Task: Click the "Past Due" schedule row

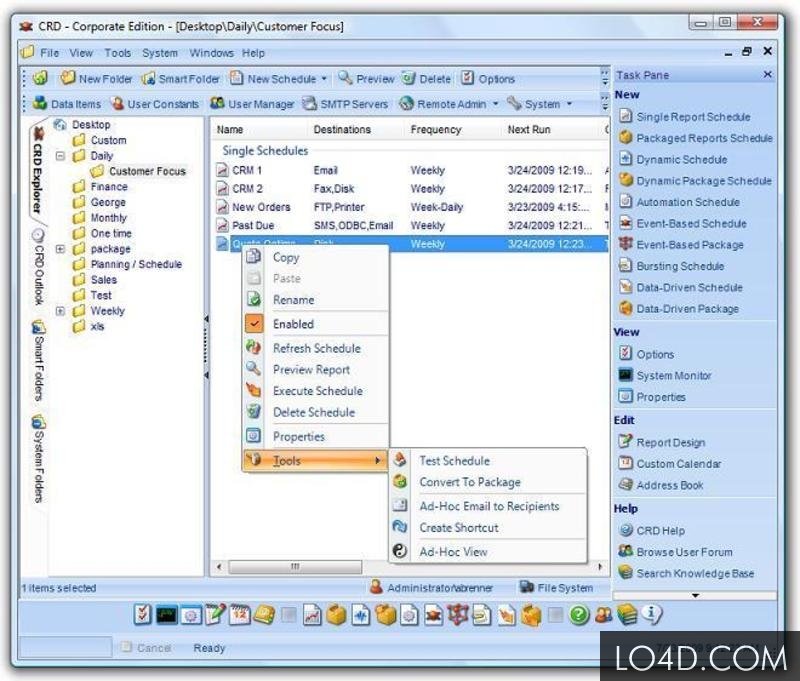Action: [411, 225]
